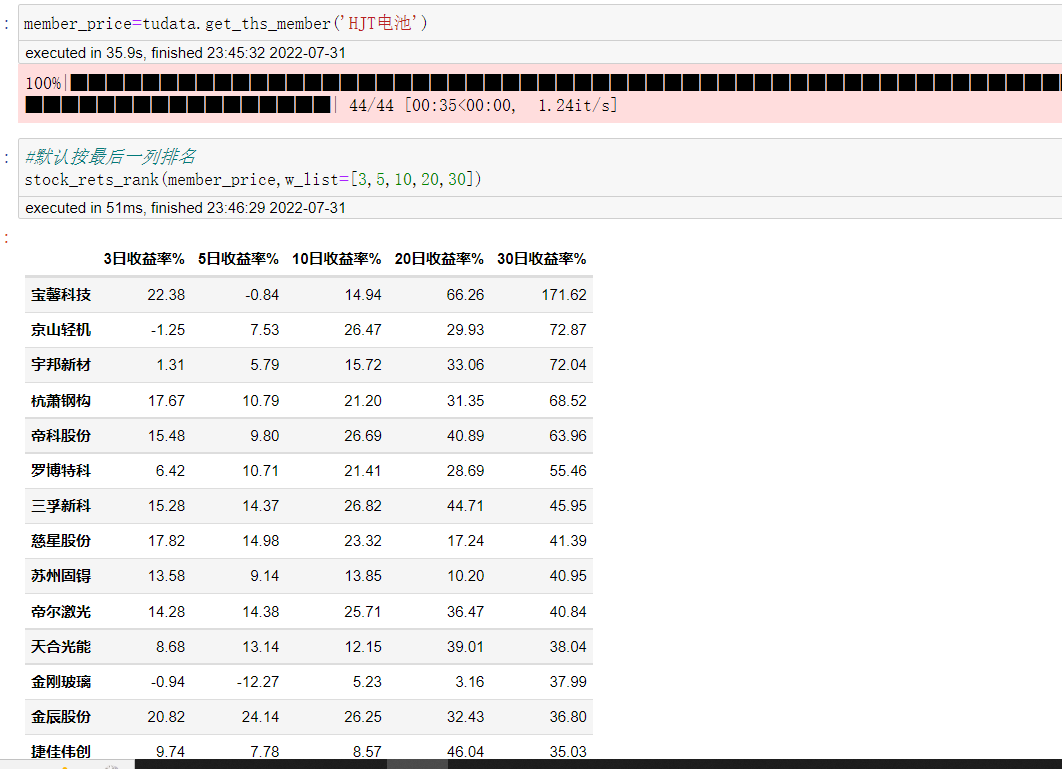Viewport: 1062px width, 769px height.
Task: Select row label 帝科股份
Action: tap(61, 436)
